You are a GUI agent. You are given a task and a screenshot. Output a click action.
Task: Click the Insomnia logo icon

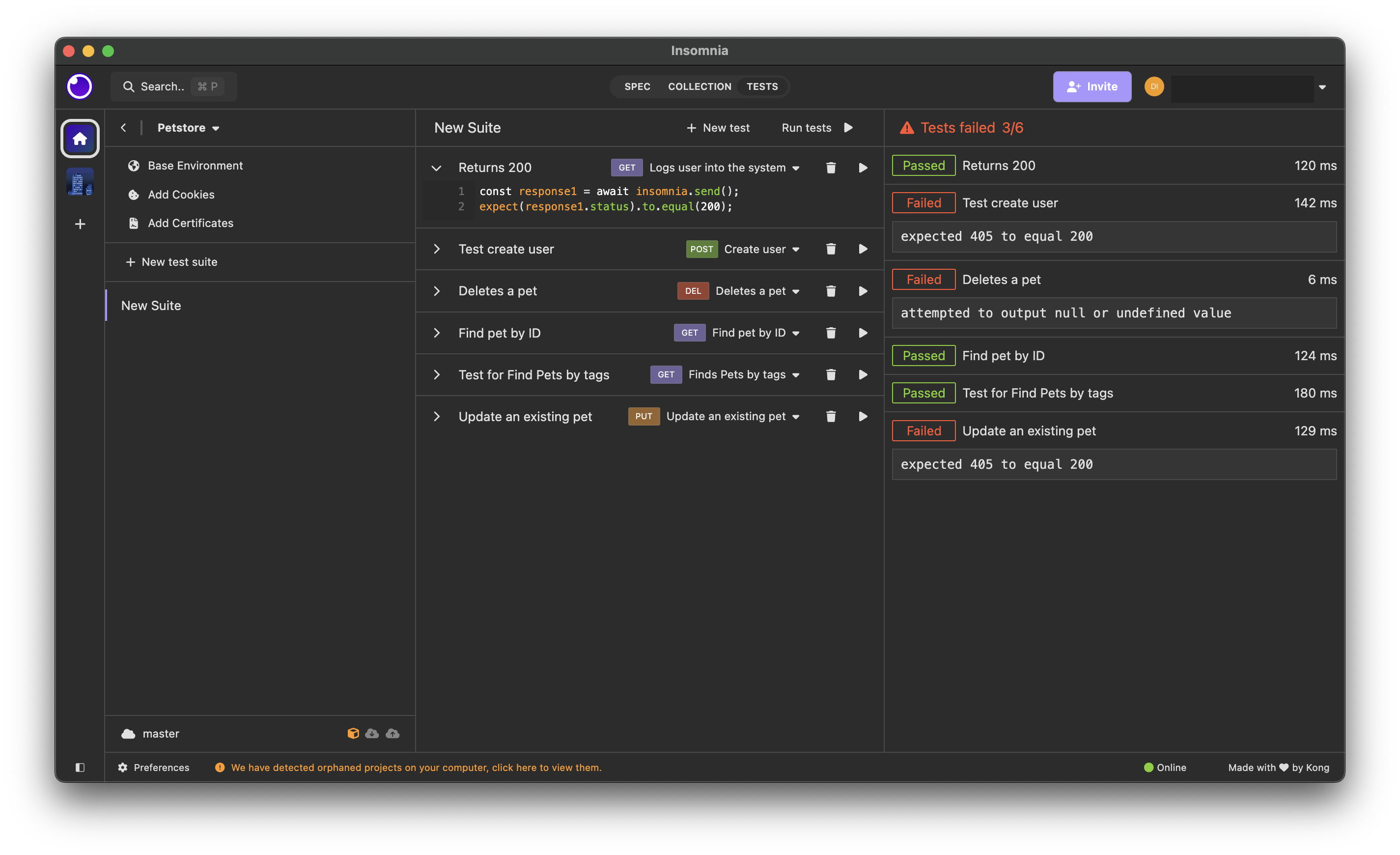click(80, 86)
